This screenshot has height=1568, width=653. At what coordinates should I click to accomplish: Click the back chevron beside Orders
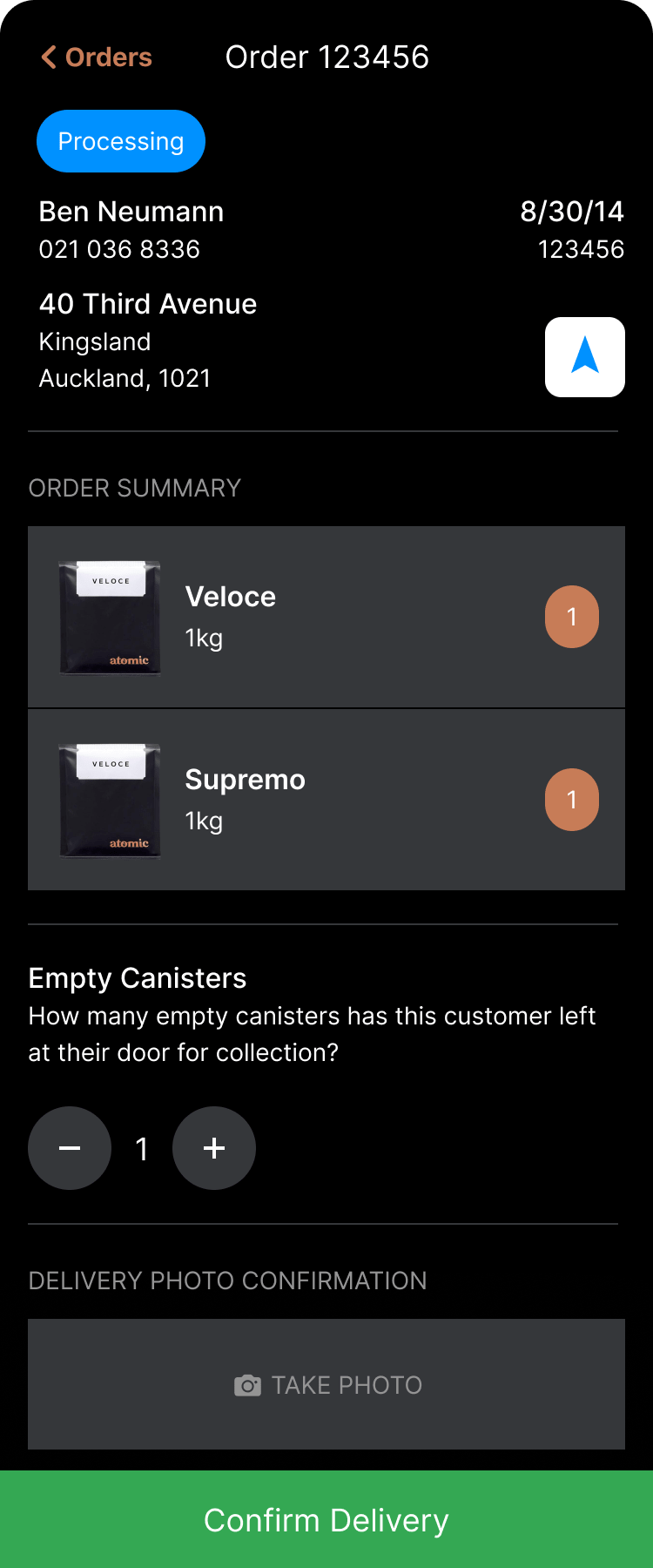pos(49,57)
